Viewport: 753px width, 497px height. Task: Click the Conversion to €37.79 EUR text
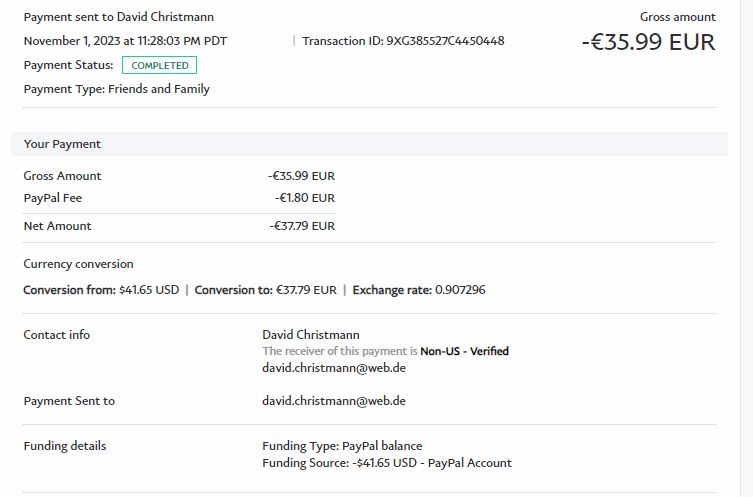[265, 290]
